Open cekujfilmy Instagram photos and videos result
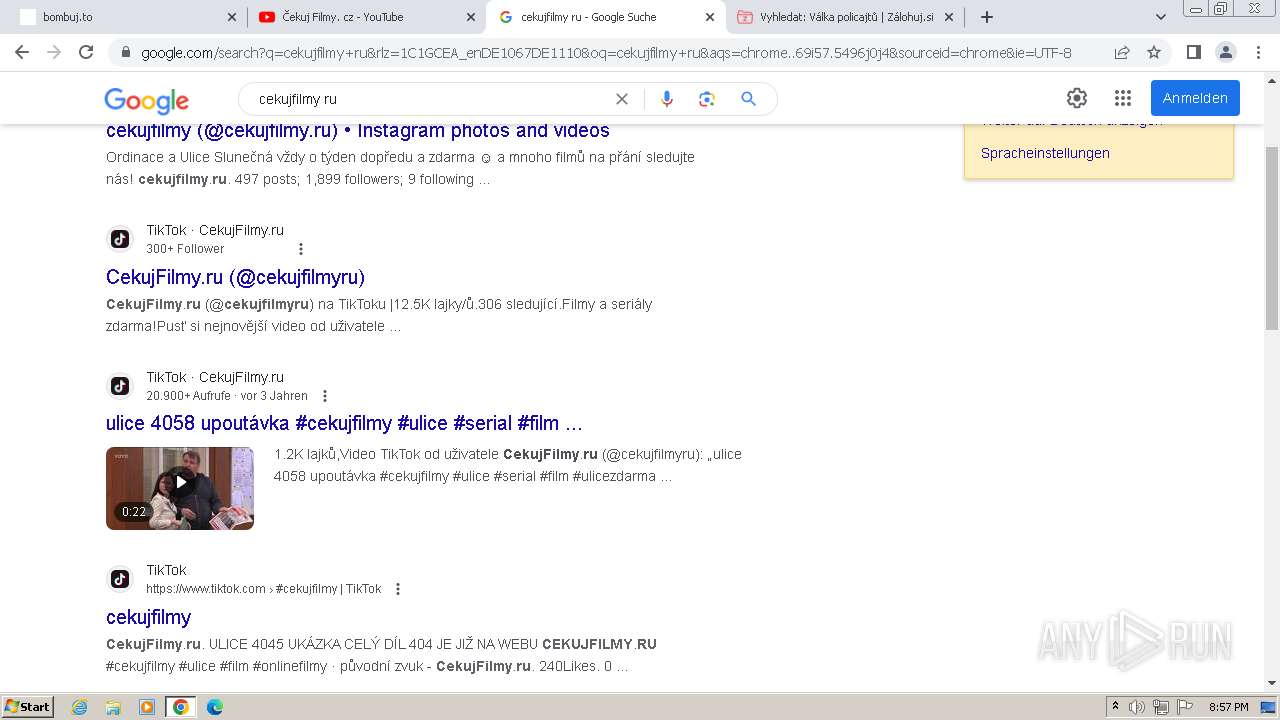1280x720 pixels. pos(358,130)
